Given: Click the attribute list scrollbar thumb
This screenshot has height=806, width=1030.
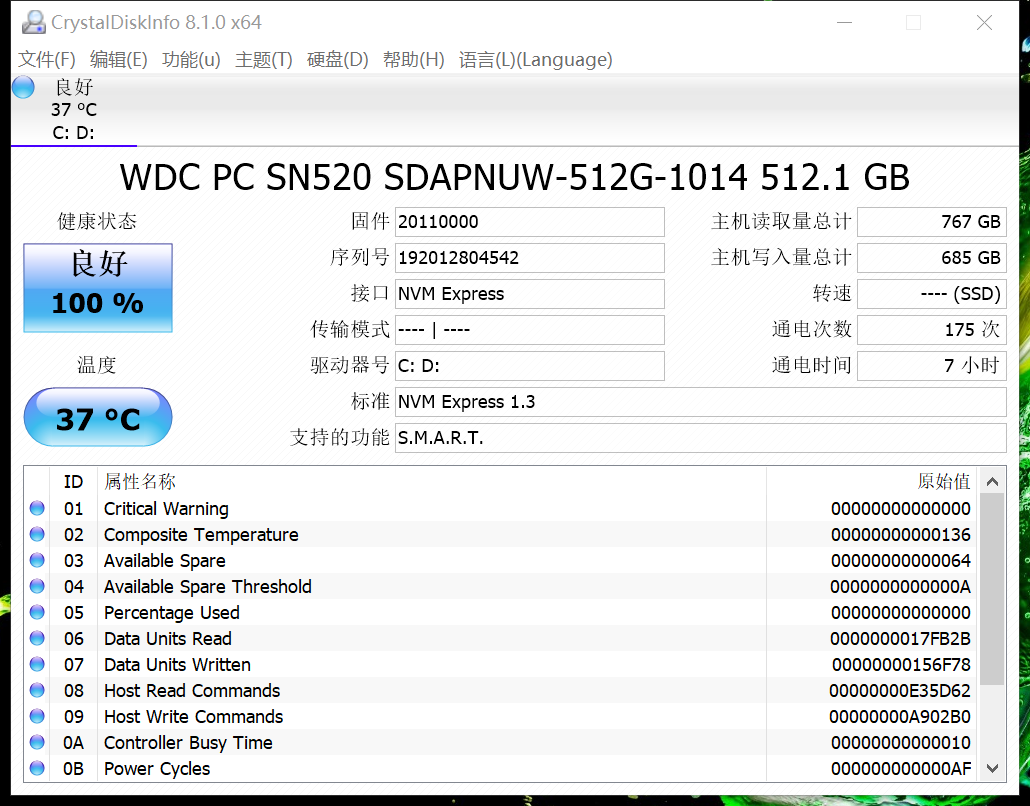Looking at the screenshot, I should click(991, 588).
